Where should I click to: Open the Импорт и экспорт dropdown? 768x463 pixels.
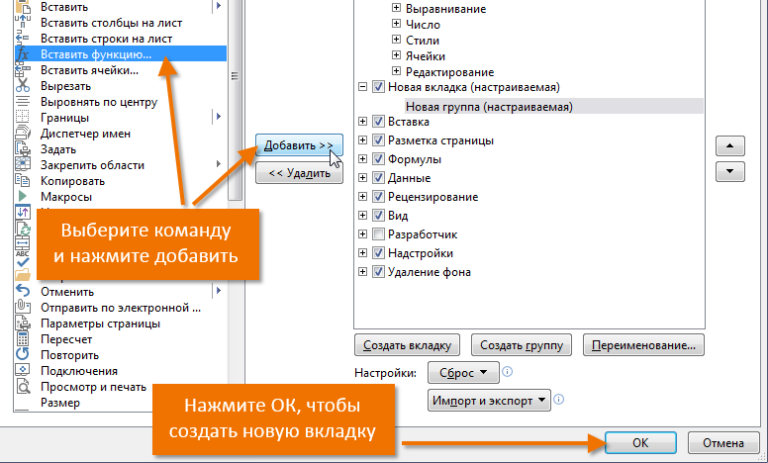(489, 401)
